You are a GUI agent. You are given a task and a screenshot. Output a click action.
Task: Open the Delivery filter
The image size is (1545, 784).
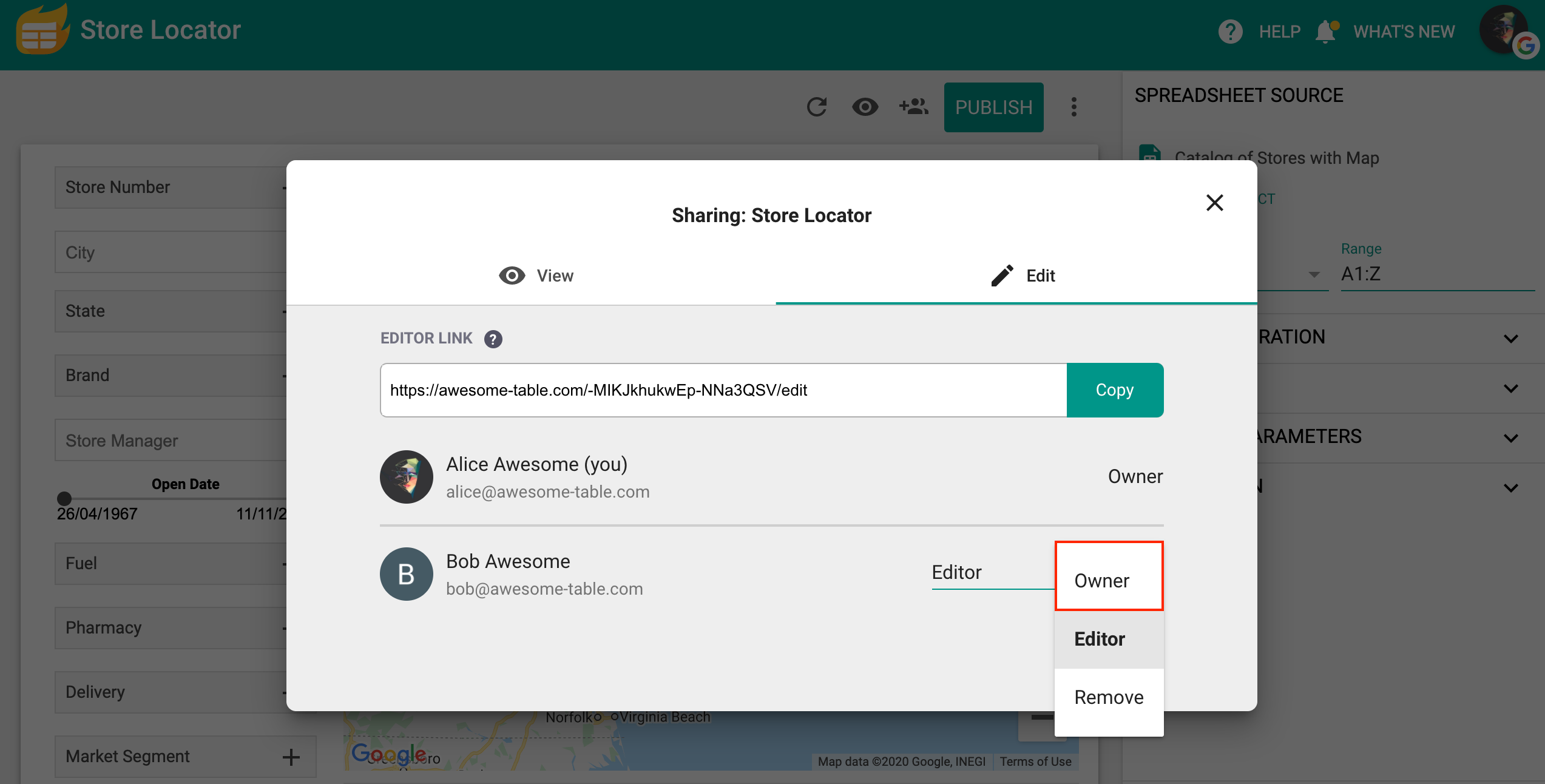coord(171,692)
